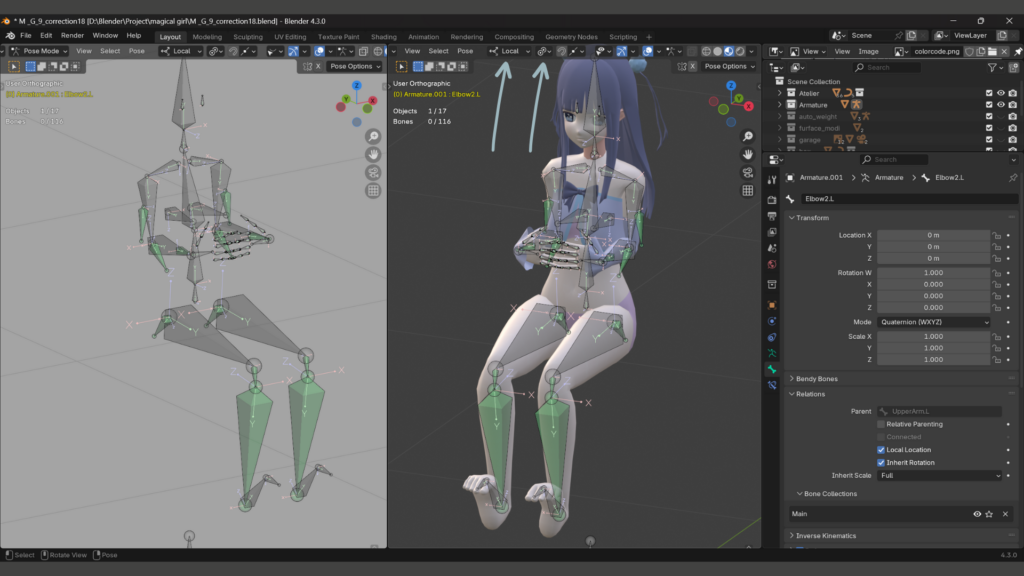
Task: Open the Render menu
Action: click(x=72, y=35)
